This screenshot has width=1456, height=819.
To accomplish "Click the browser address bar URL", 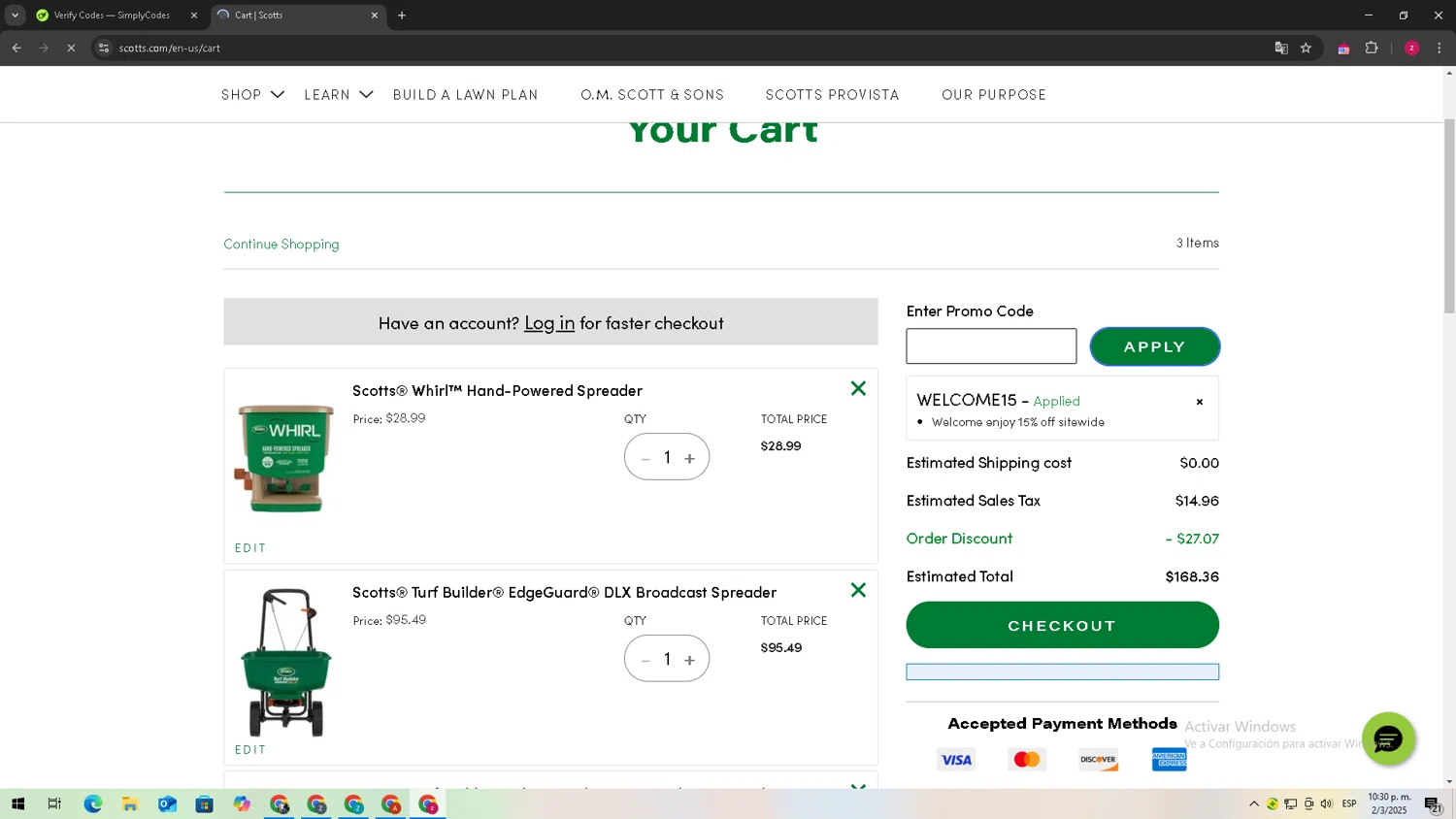I will click(x=170, y=48).
